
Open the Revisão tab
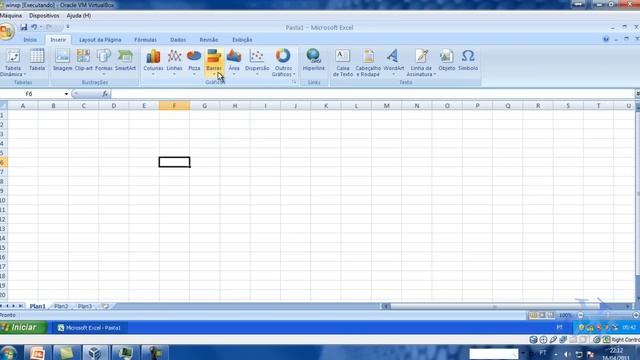(209, 40)
